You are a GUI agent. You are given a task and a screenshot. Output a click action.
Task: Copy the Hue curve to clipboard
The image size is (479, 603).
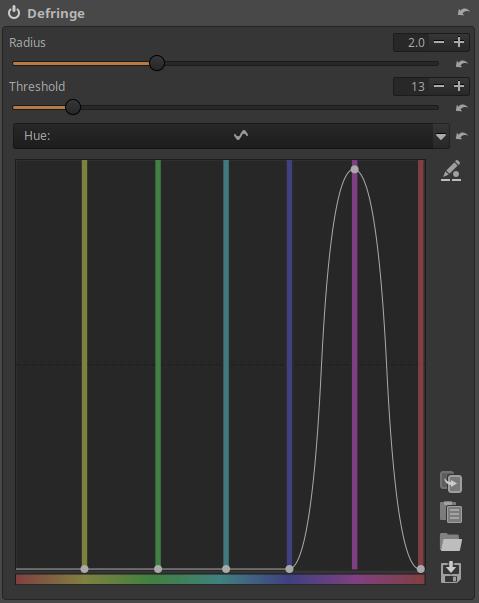click(451, 482)
